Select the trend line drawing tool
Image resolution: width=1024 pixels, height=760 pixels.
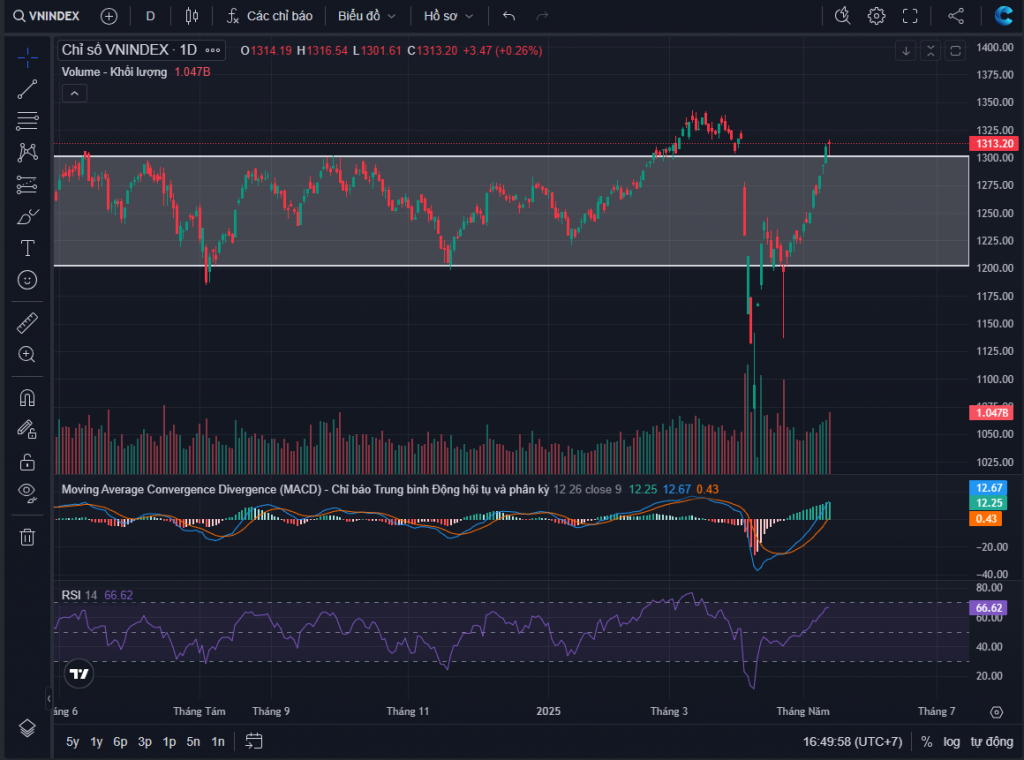click(27, 89)
